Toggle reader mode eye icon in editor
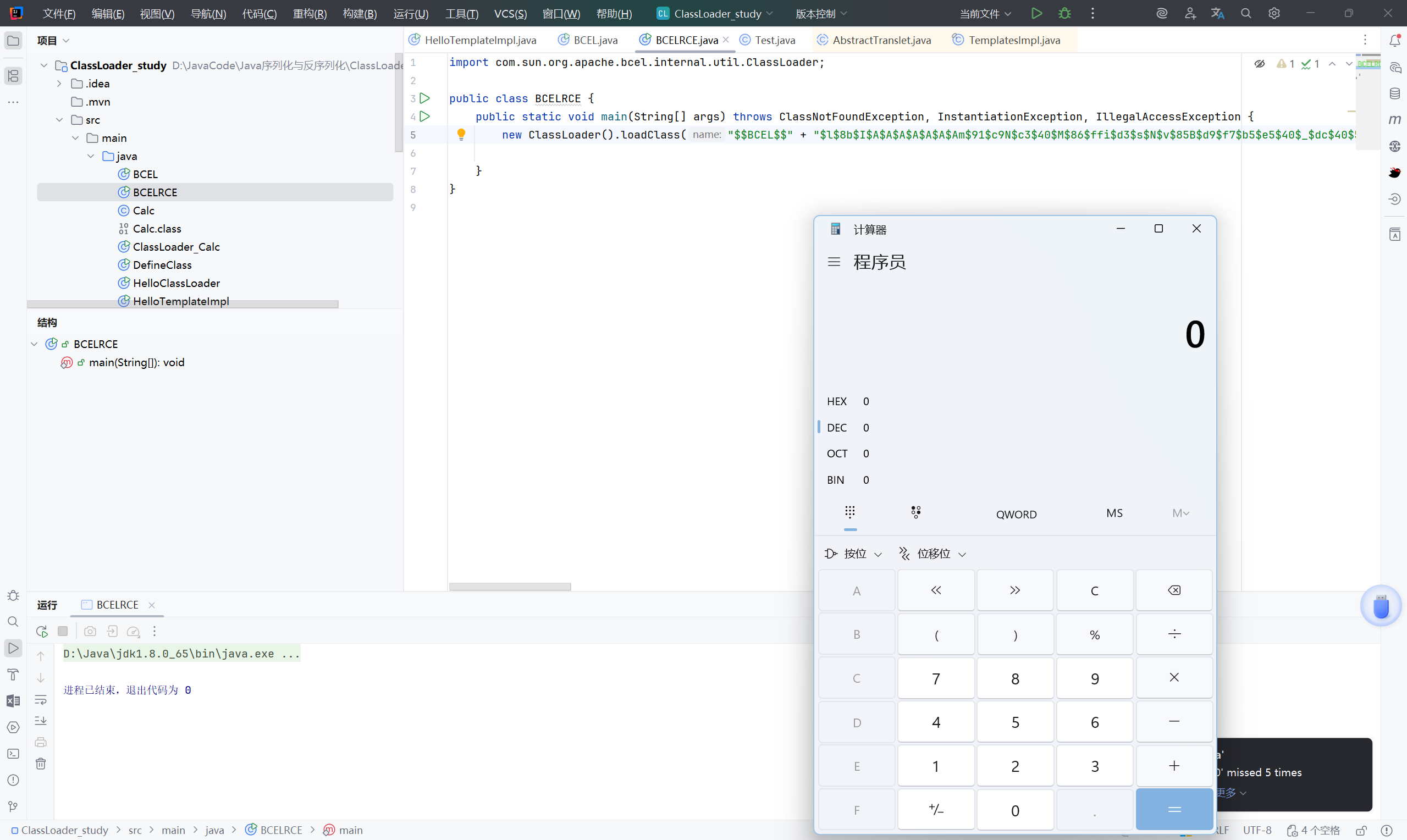Screen dimensions: 1407x840 [x=1259, y=64]
